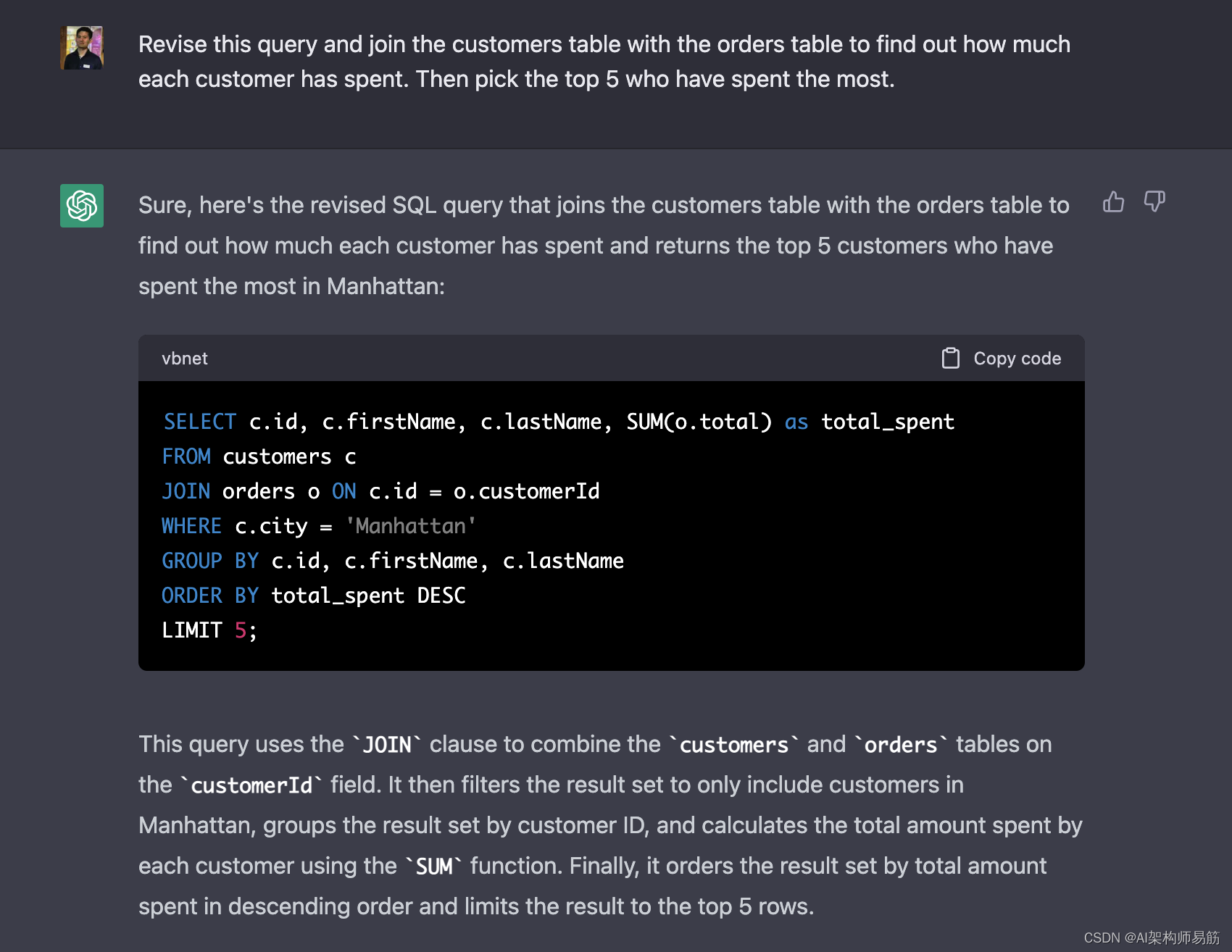The image size is (1232, 952).
Task: Click the user profile photo avatar
Action: point(82,48)
